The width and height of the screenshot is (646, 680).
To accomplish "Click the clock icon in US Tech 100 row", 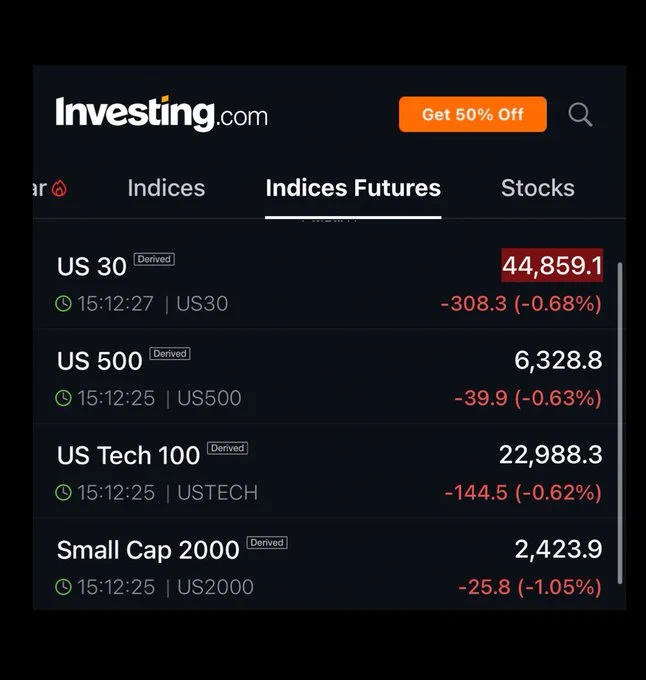I will (x=63, y=493).
